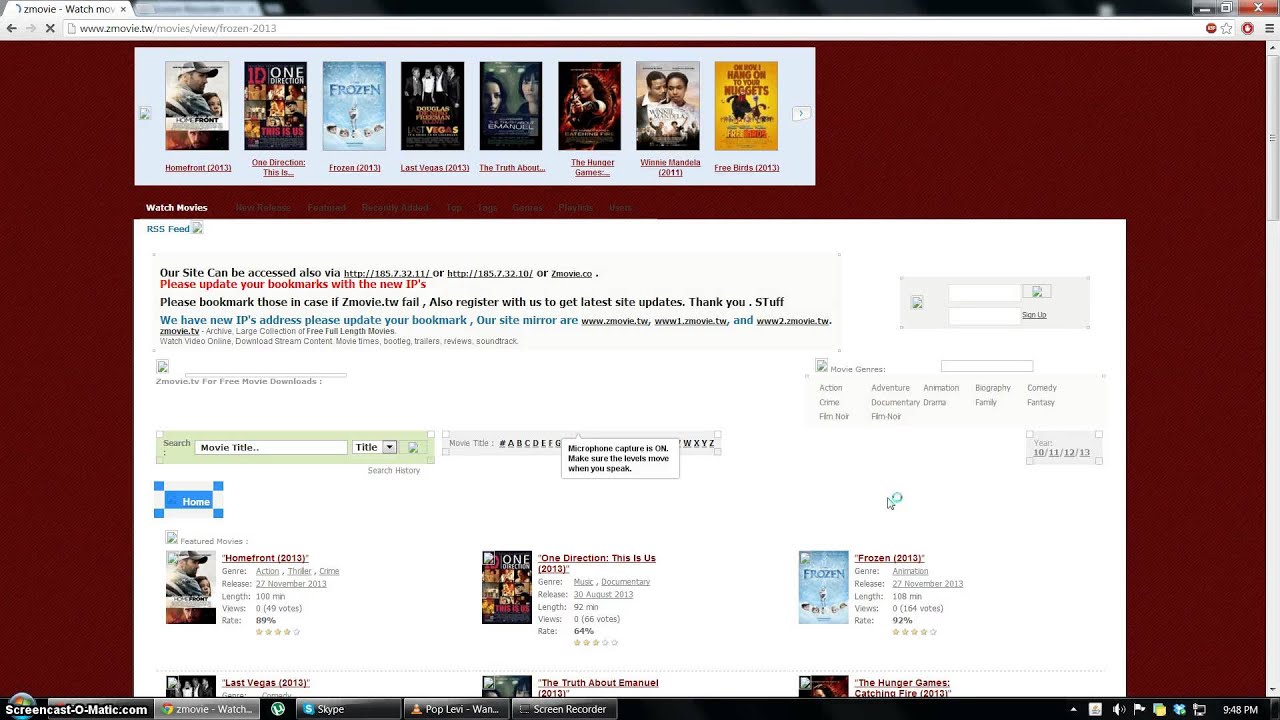Click the RSS Feed icon
This screenshot has height=720, width=1280.
point(197,228)
